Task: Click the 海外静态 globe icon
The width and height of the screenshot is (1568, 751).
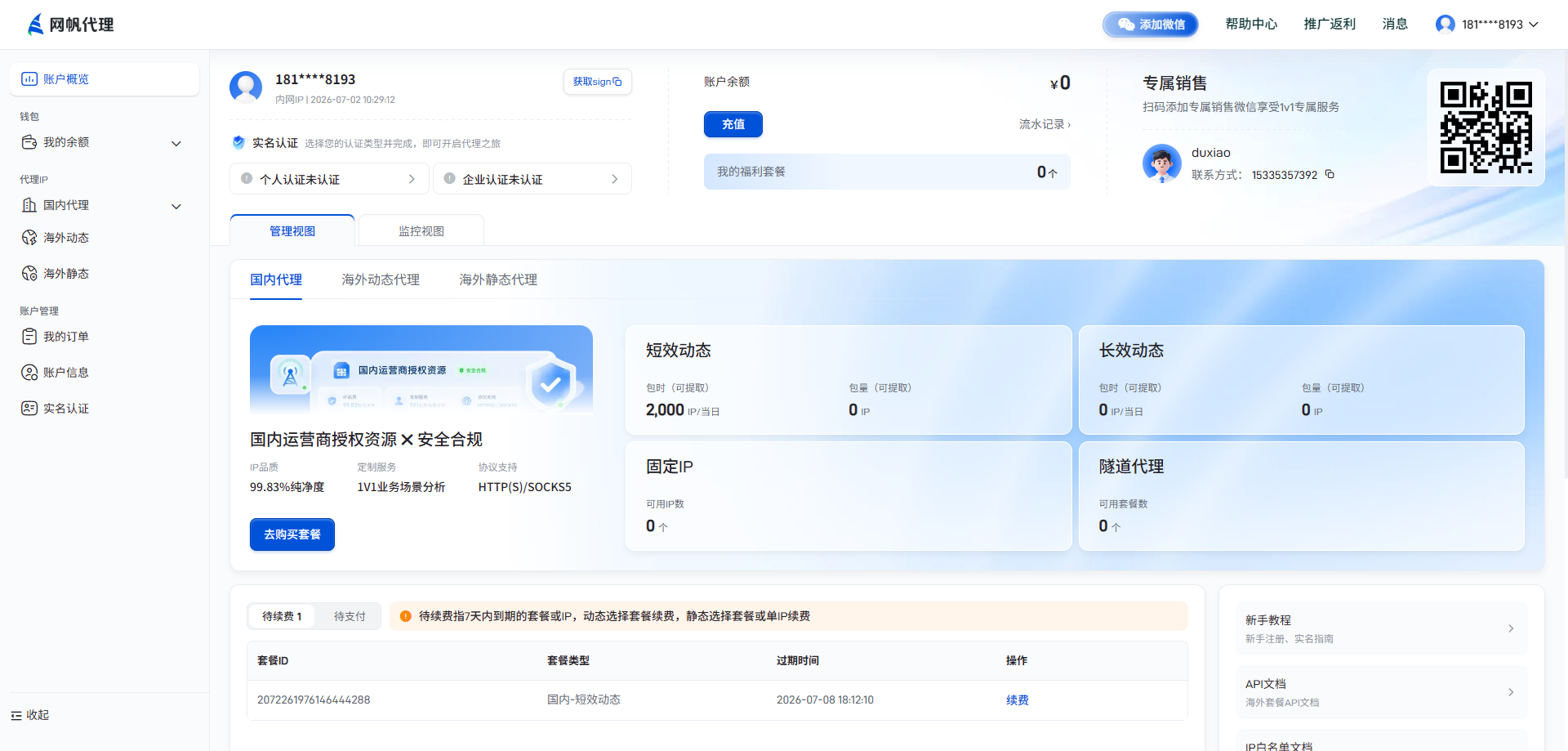Action: click(29, 274)
